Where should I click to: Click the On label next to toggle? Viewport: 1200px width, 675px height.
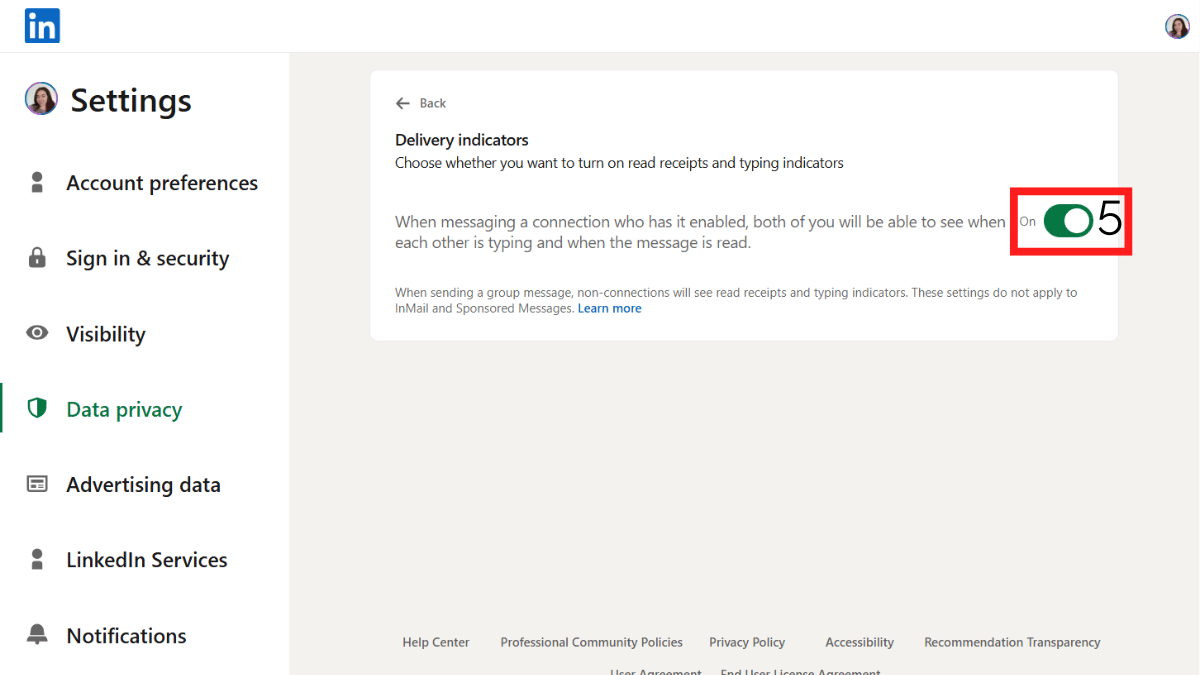point(1028,222)
